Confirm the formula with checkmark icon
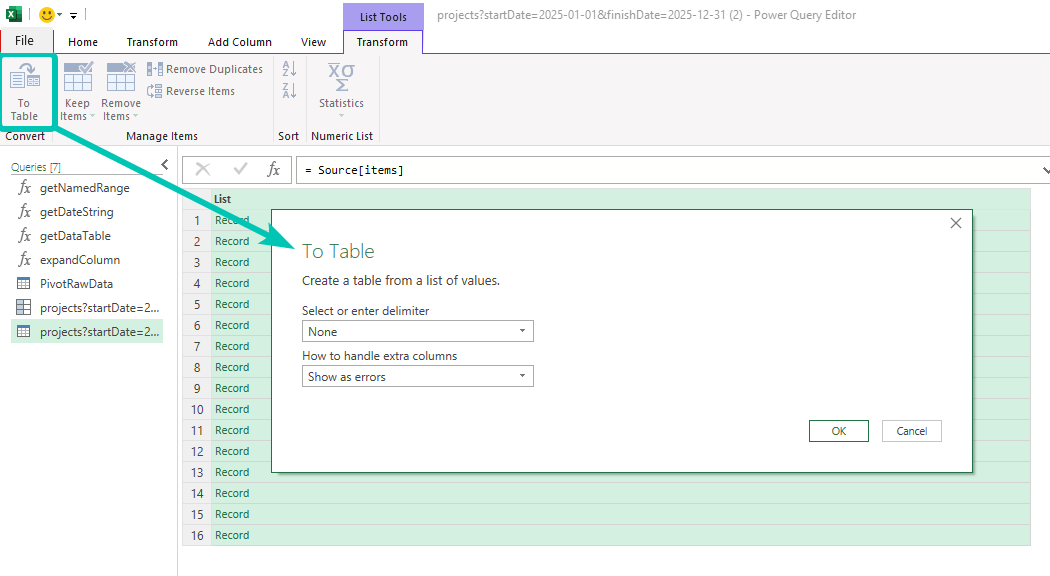 pos(240,169)
